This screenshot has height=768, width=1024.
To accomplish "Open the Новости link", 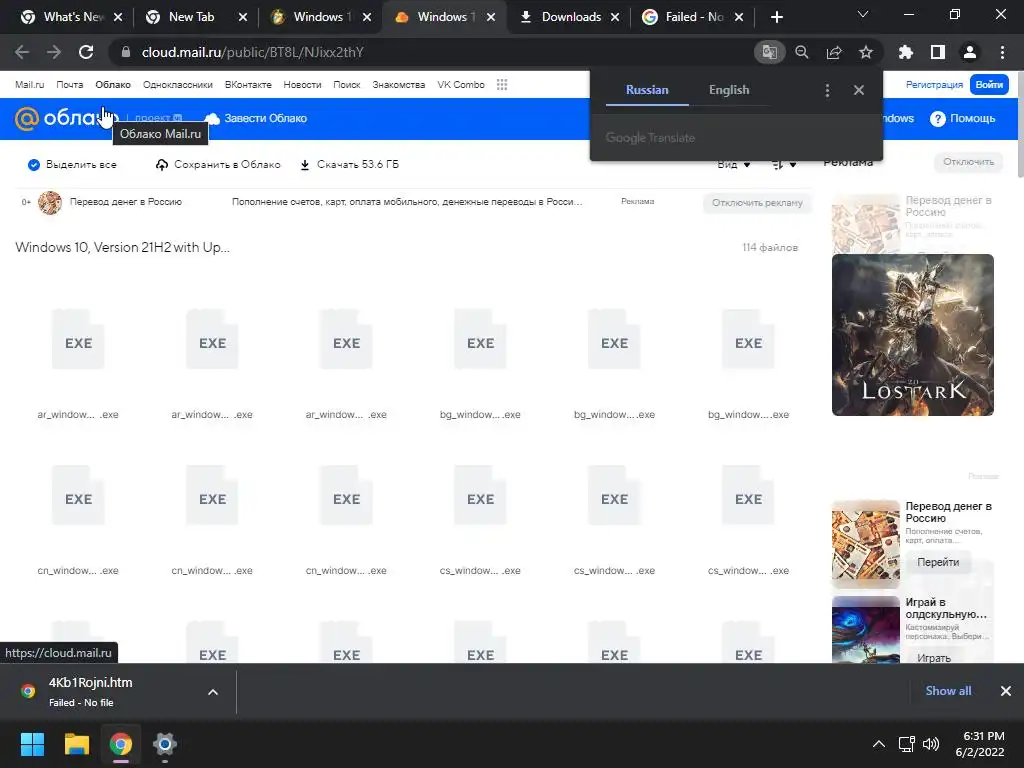I will [302, 84].
